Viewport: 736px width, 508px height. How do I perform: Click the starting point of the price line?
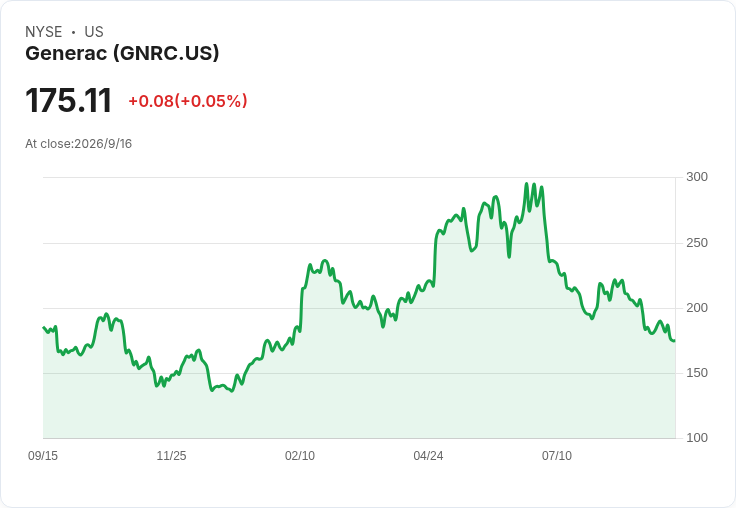[44, 327]
